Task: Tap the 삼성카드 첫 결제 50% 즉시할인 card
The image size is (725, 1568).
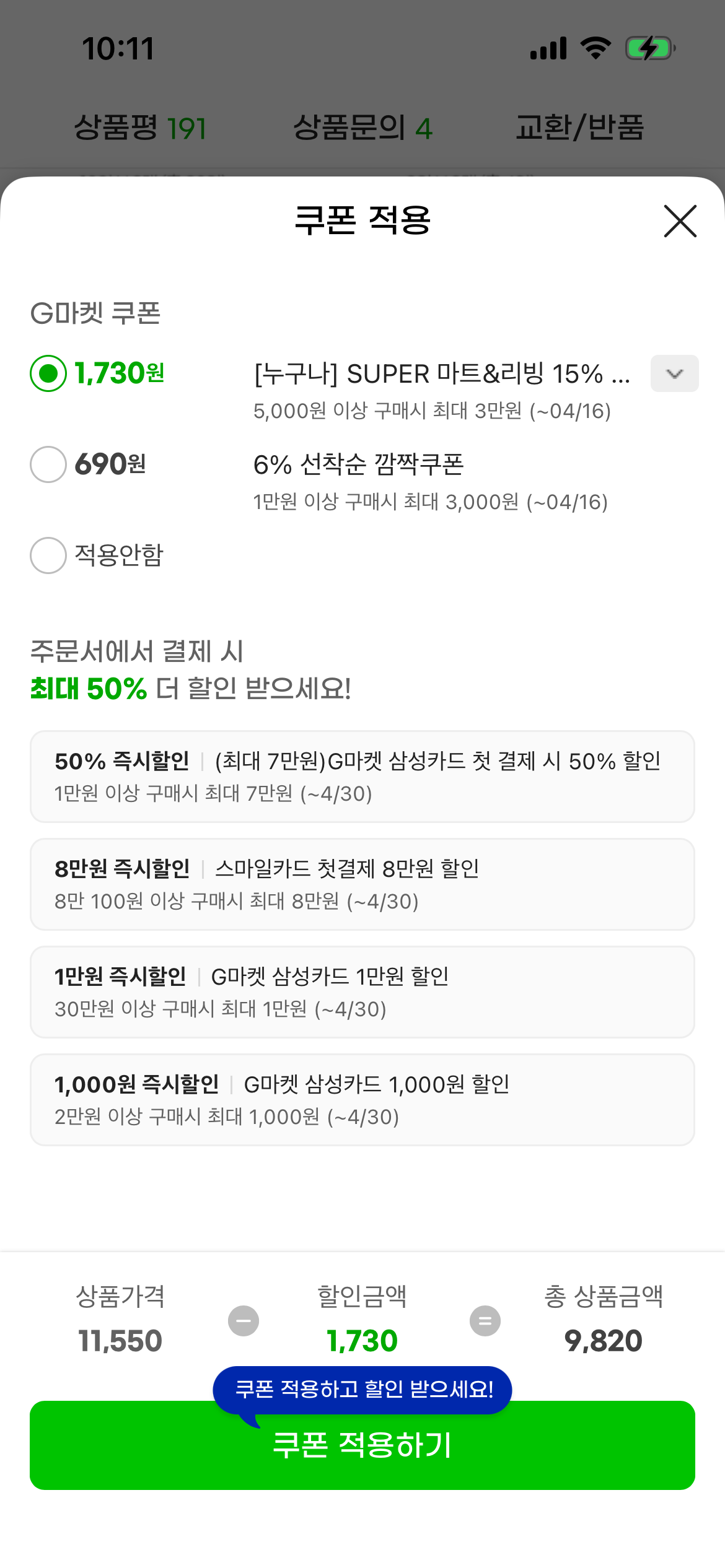Action: click(x=362, y=777)
